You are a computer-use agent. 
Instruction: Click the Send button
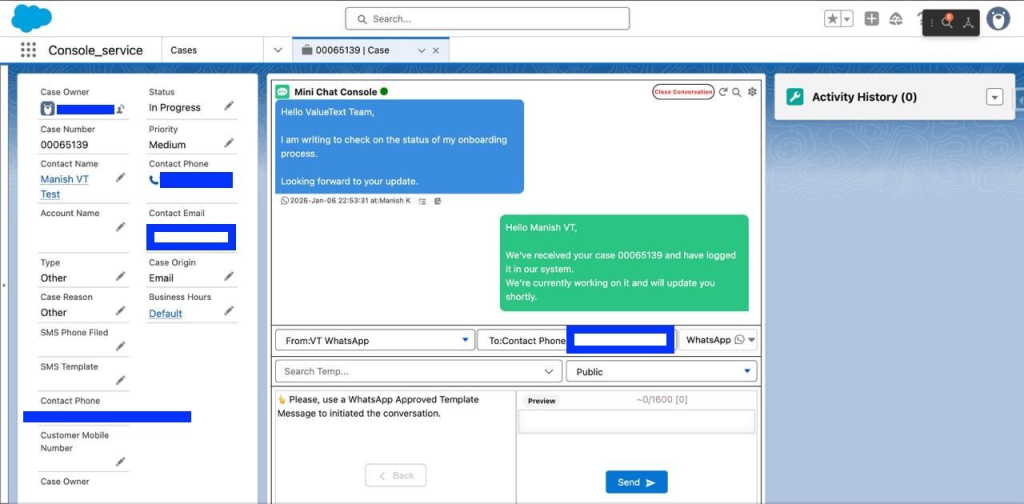[636, 482]
